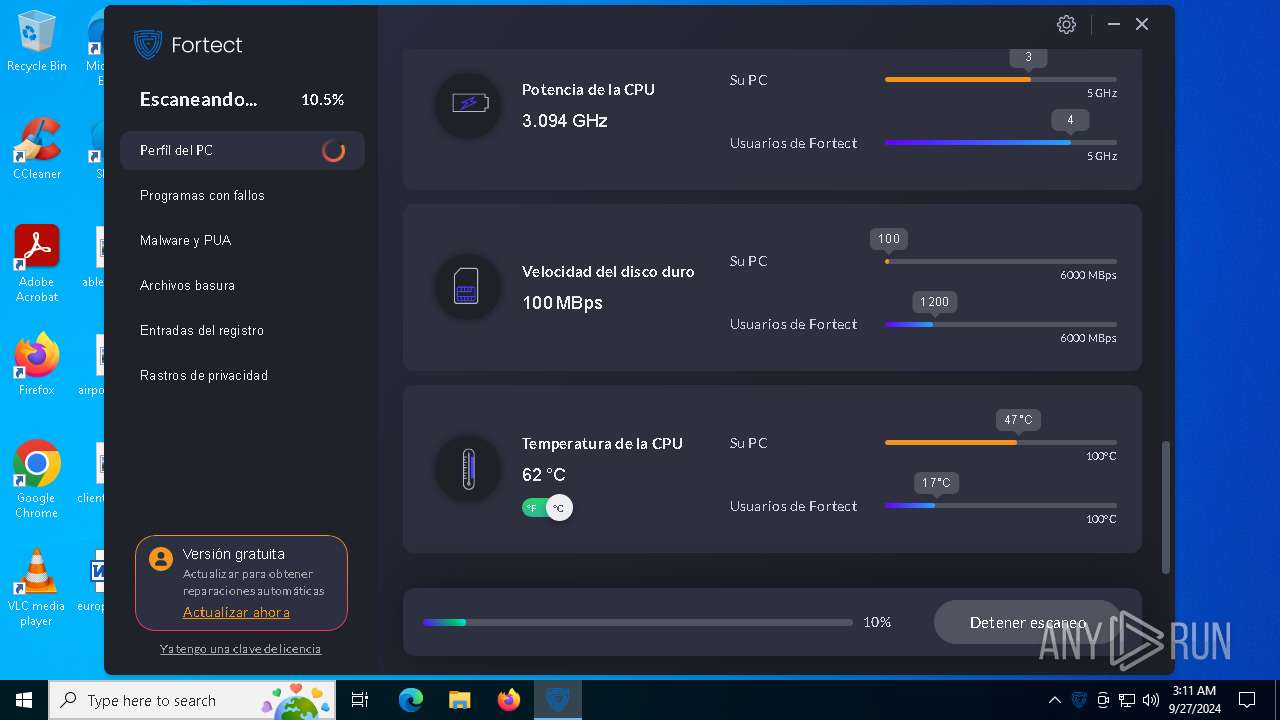This screenshot has height=720, width=1280.
Task: Click the taskbar clock showing 3:11 AM
Action: coord(1193,700)
